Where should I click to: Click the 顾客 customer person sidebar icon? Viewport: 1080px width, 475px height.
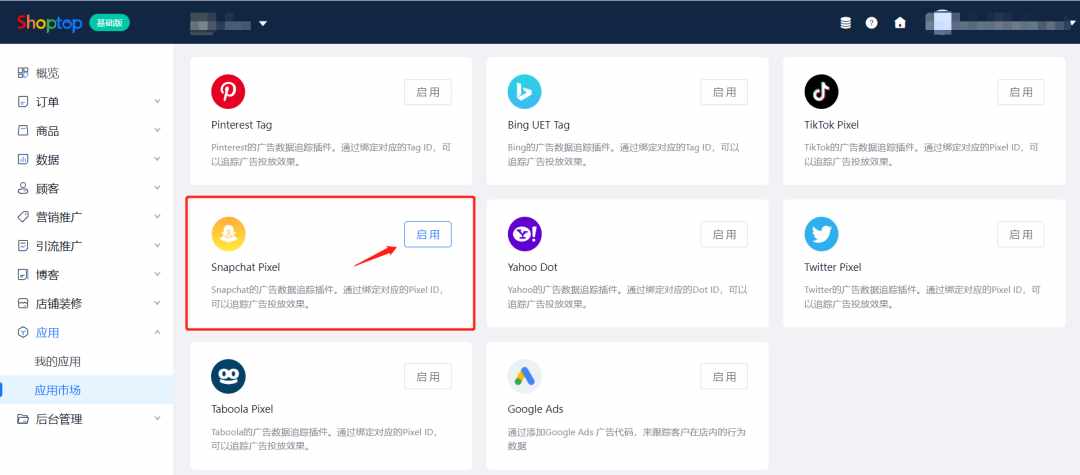(23, 188)
